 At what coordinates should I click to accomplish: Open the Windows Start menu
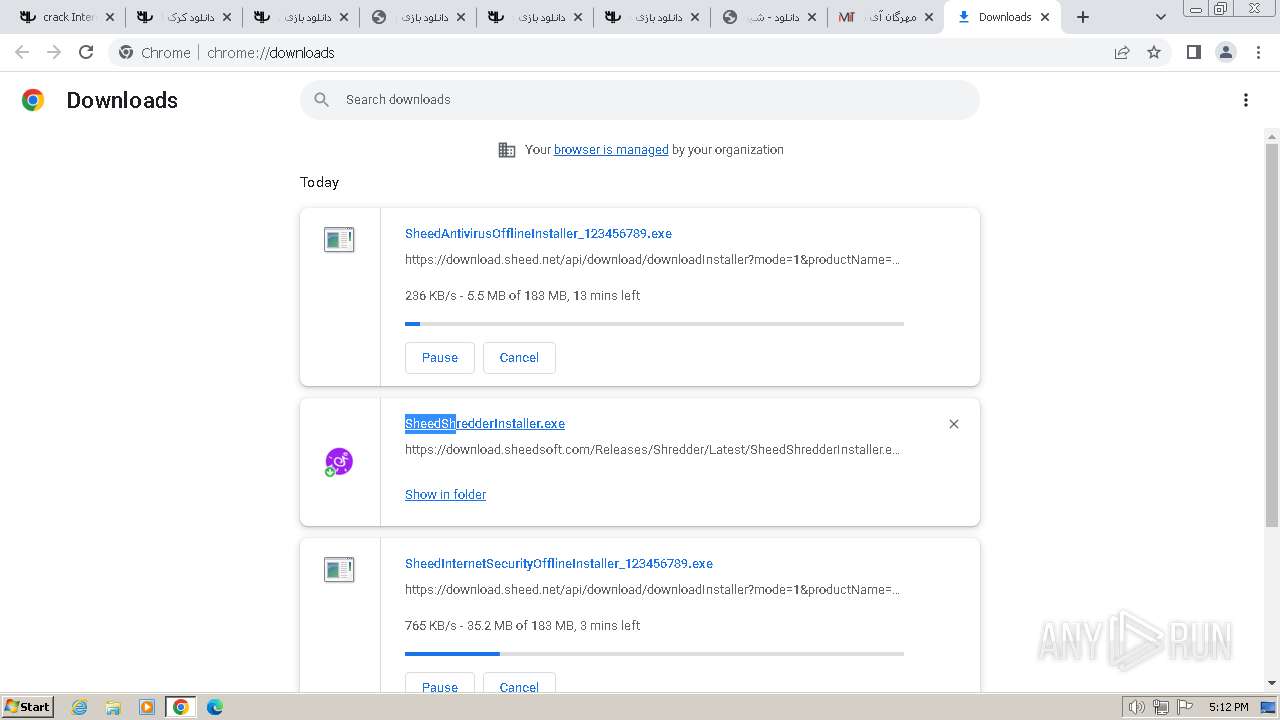pyautogui.click(x=28, y=707)
